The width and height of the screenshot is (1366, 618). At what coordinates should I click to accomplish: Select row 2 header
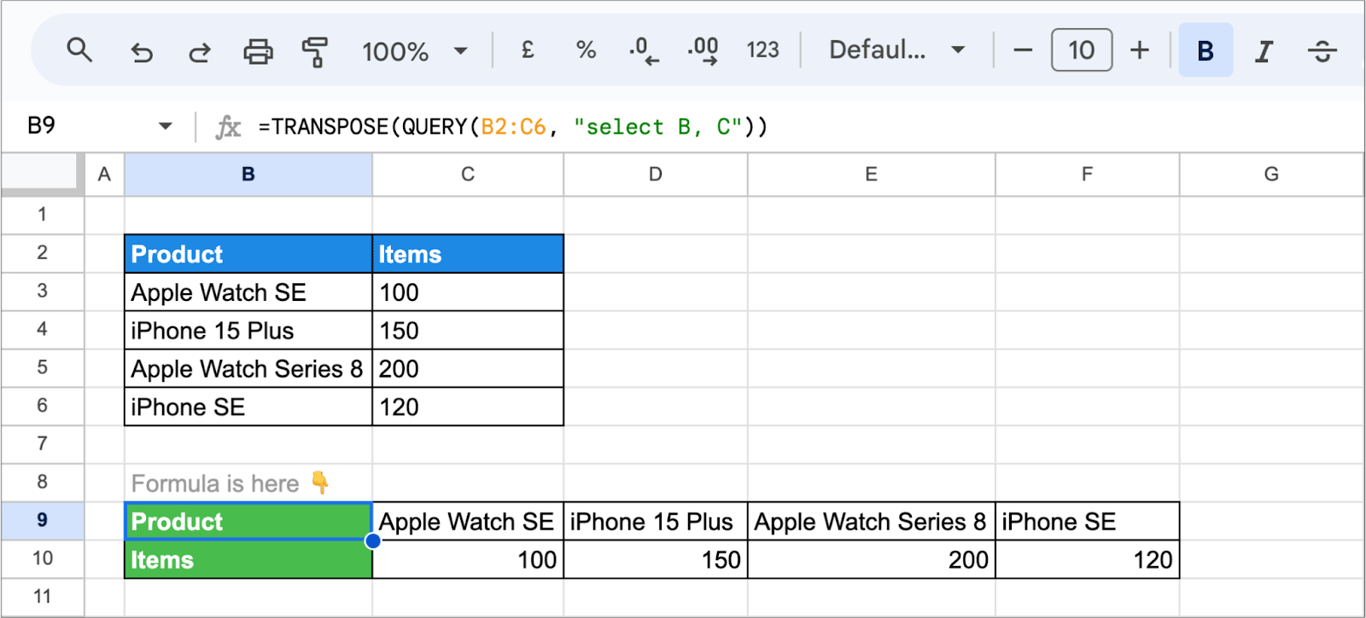[x=42, y=253]
